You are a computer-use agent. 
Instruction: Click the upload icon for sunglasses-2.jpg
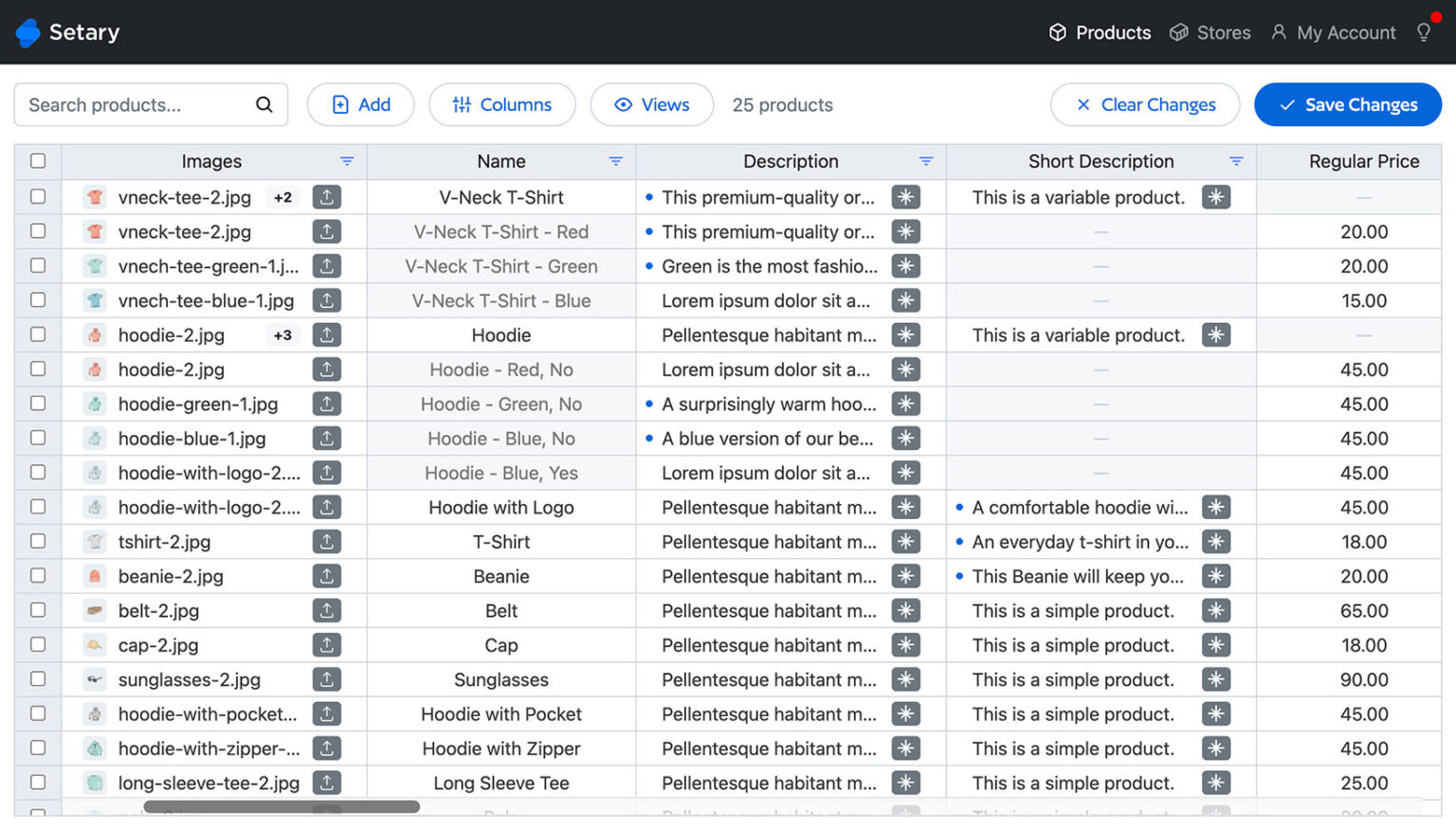327,679
